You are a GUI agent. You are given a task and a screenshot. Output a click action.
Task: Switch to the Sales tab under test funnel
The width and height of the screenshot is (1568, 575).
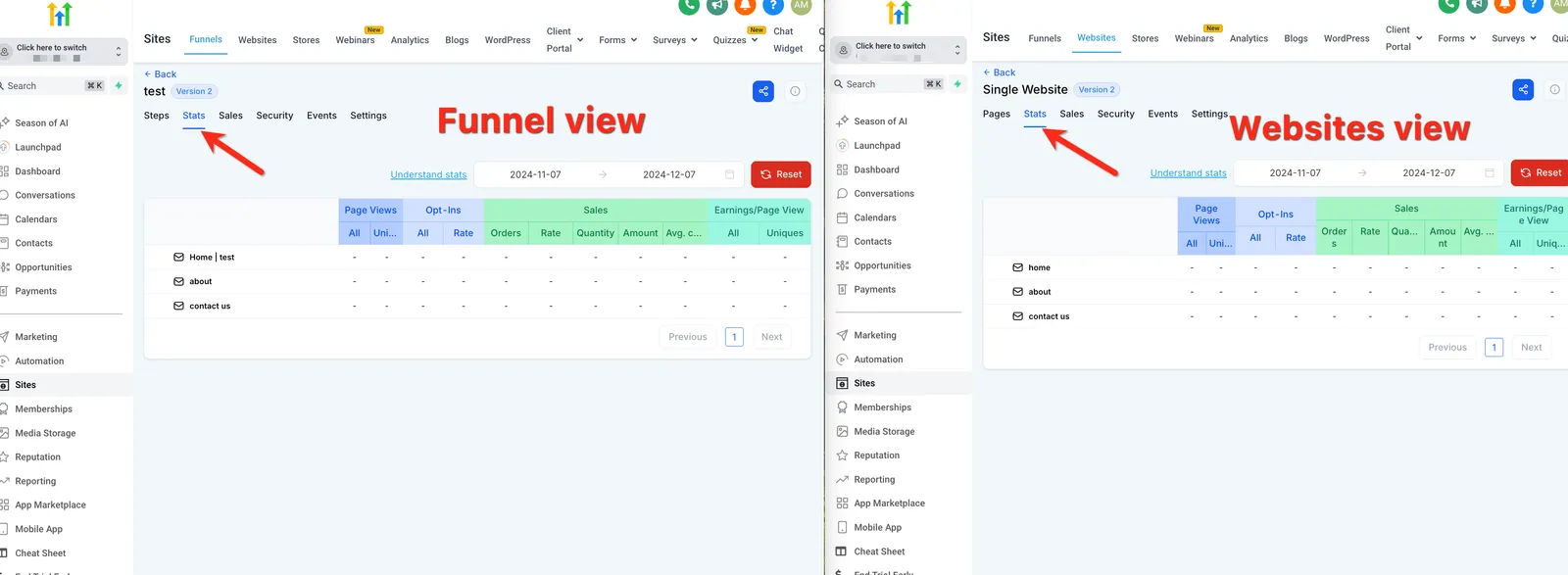pyautogui.click(x=230, y=116)
